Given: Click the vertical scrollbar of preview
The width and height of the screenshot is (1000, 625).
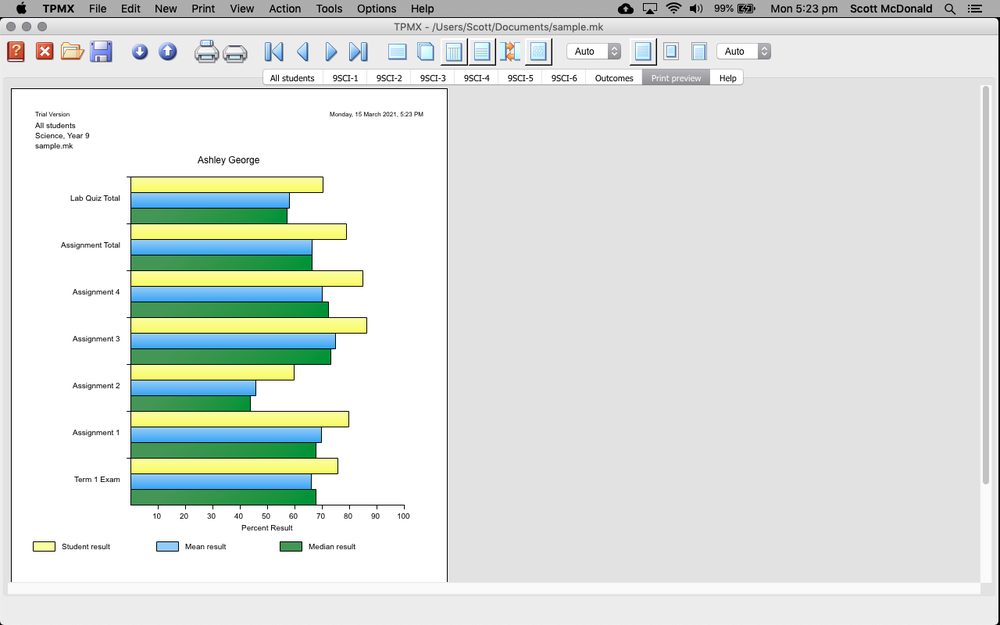Looking at the screenshot, I should tap(986, 285).
